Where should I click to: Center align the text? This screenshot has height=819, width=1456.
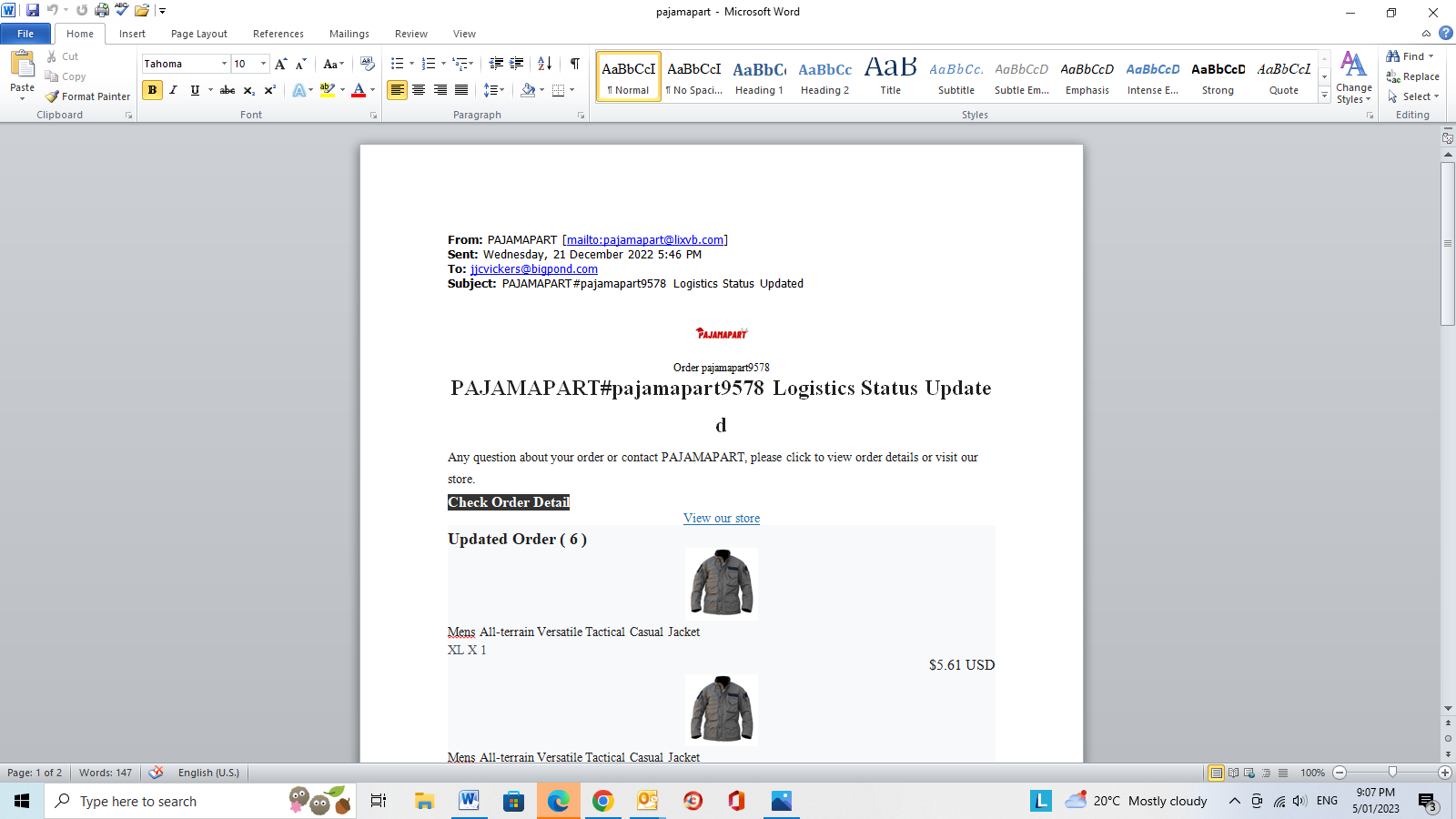coord(419,90)
